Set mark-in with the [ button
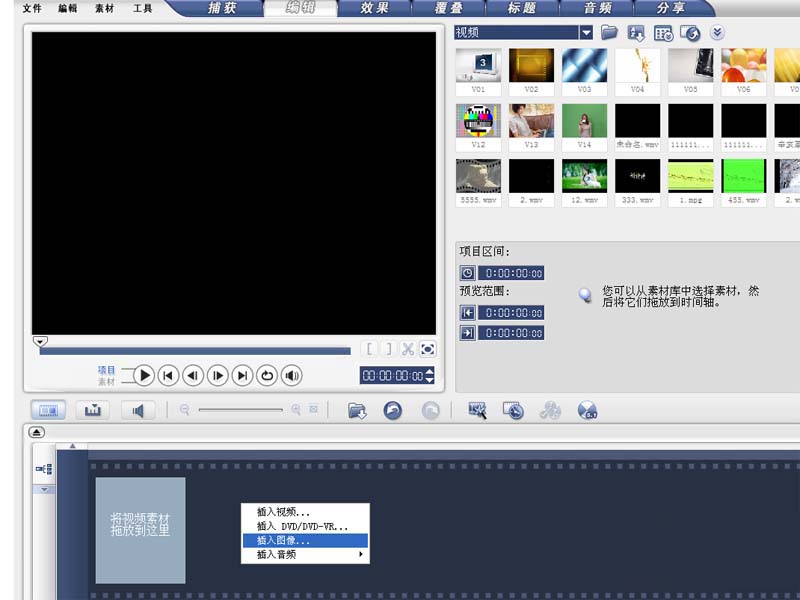800x600 pixels. click(x=369, y=349)
